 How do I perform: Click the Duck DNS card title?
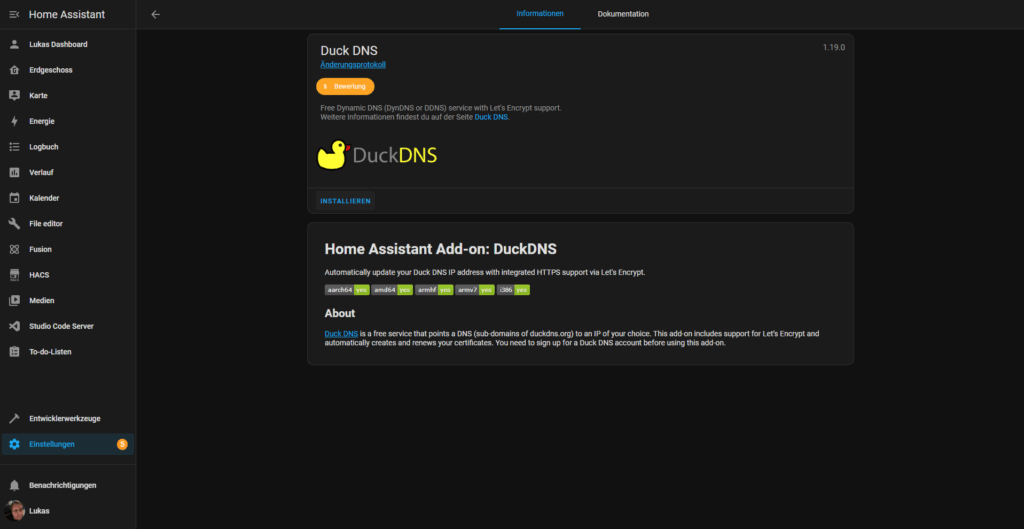click(349, 50)
